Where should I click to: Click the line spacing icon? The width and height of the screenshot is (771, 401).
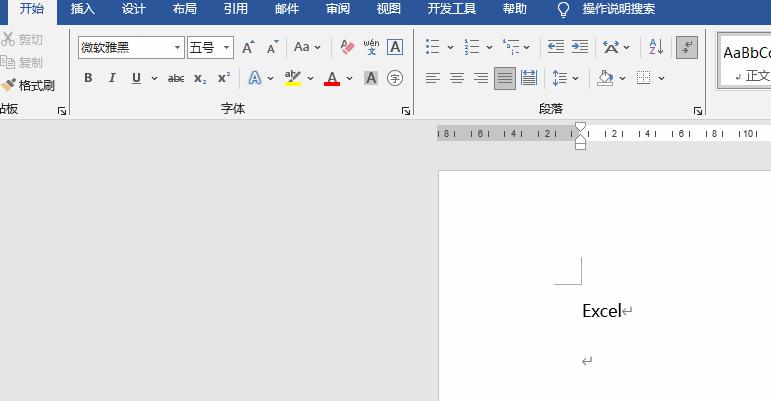pyautogui.click(x=560, y=78)
